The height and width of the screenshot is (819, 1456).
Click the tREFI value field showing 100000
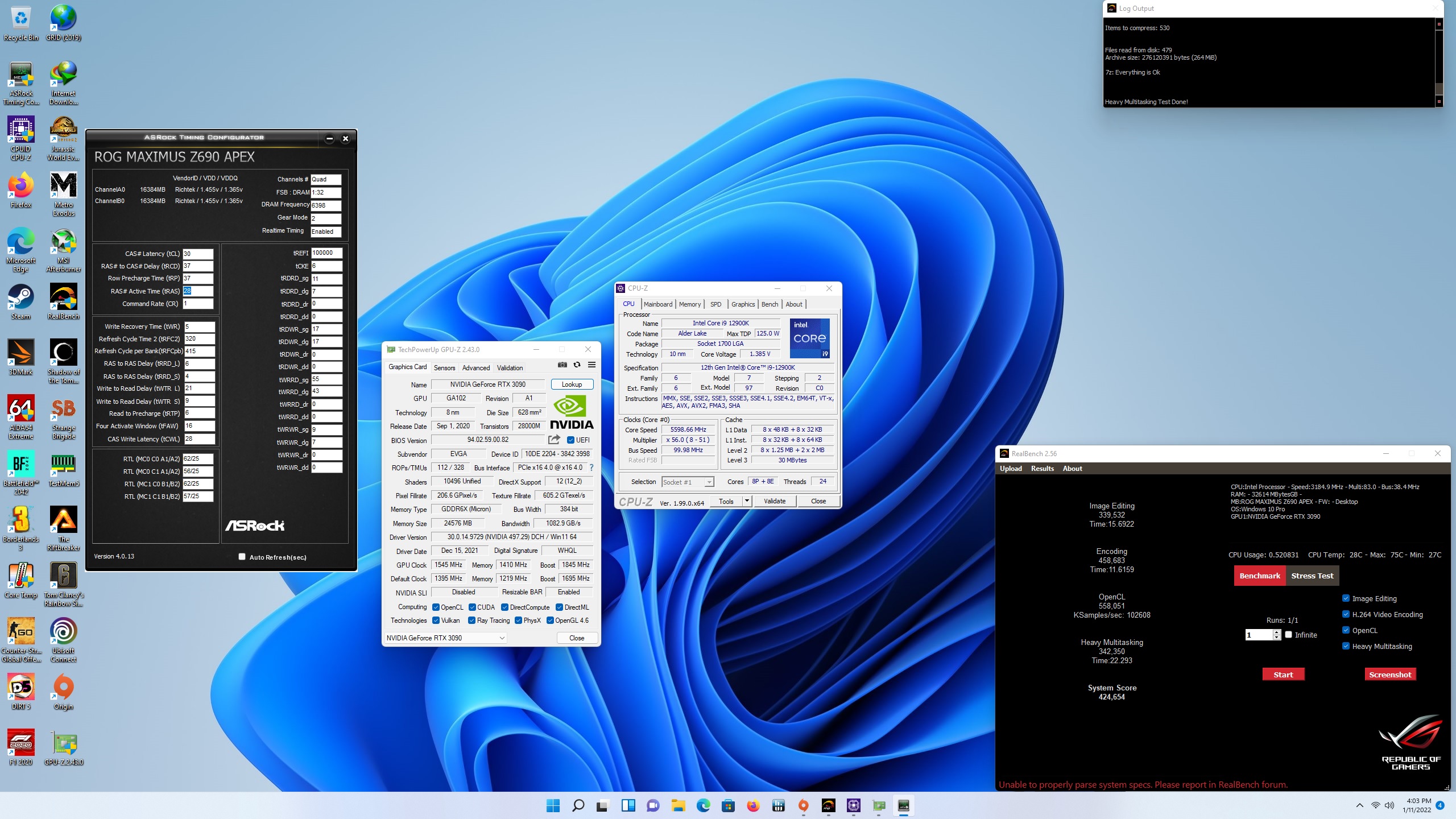click(x=326, y=253)
